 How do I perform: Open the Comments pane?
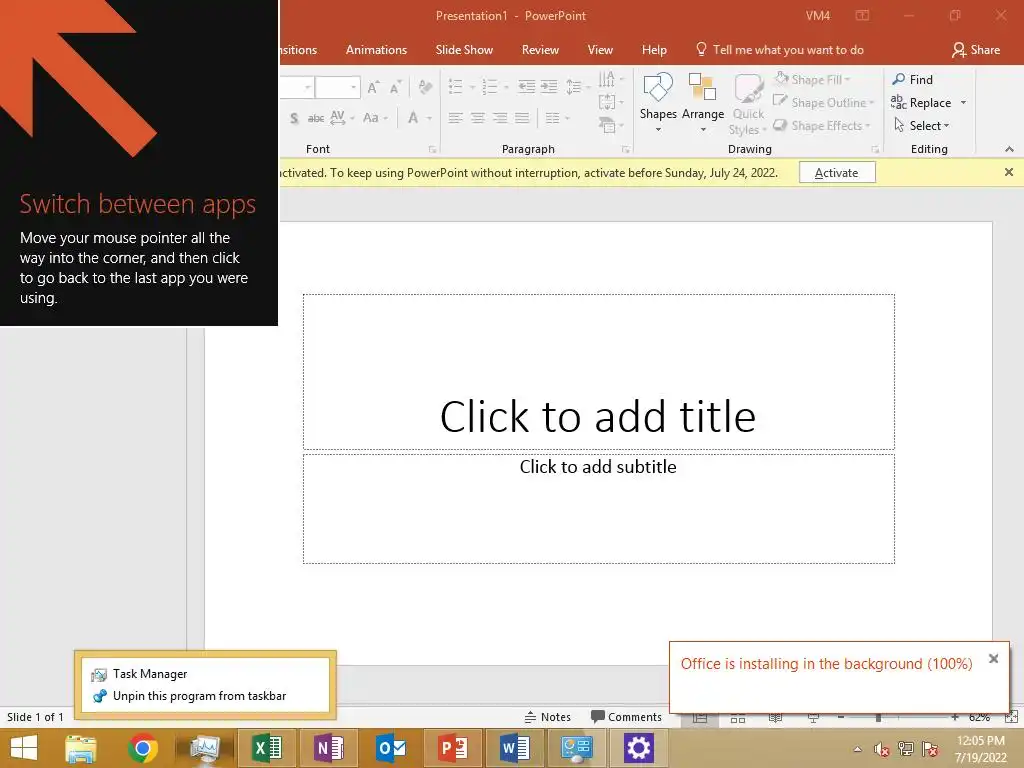(x=626, y=717)
